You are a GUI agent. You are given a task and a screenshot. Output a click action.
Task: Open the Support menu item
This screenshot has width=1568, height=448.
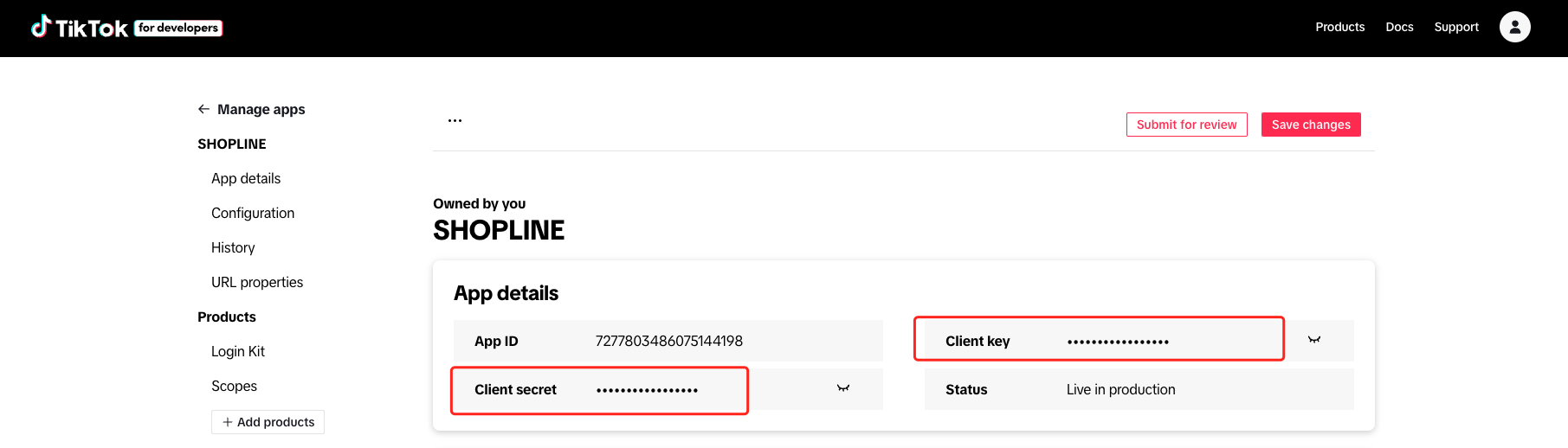[1456, 27]
